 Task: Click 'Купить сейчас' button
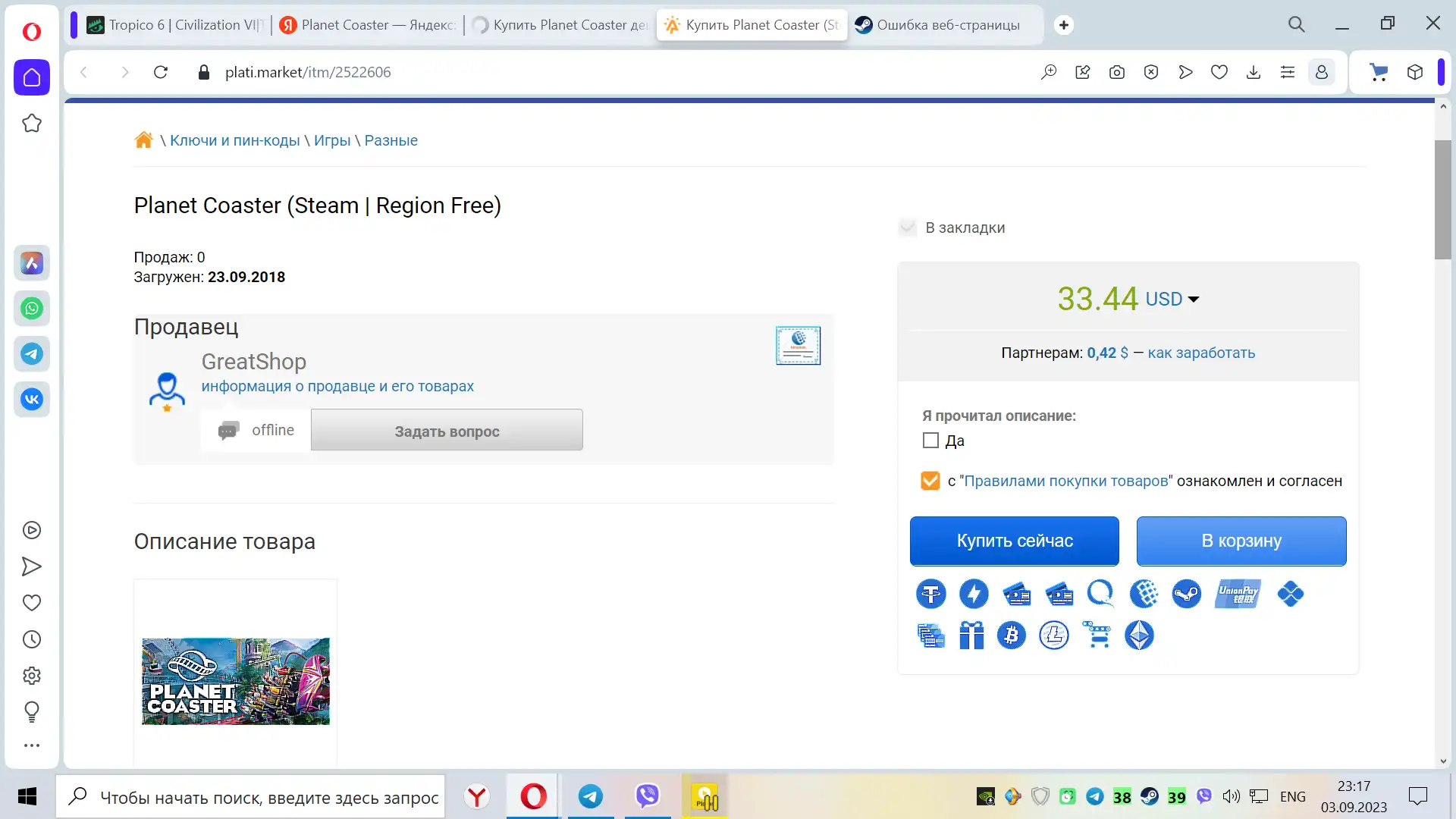(x=1015, y=541)
